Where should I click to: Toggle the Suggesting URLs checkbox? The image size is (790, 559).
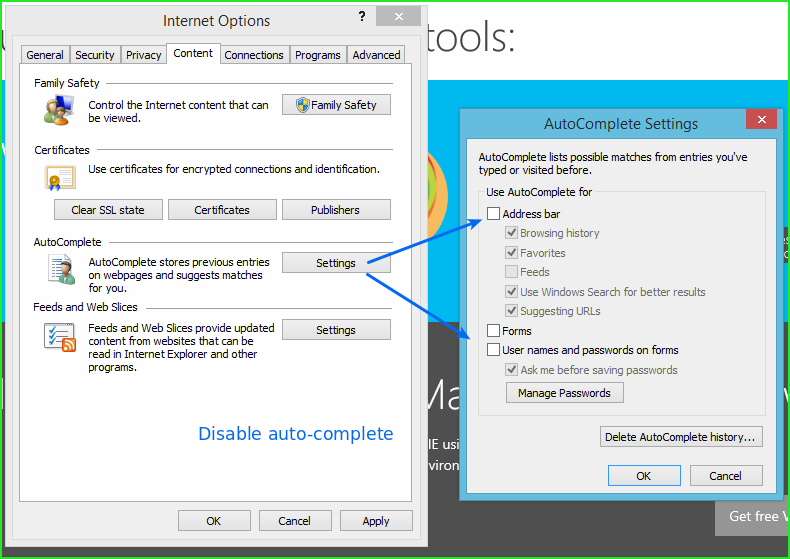511,311
